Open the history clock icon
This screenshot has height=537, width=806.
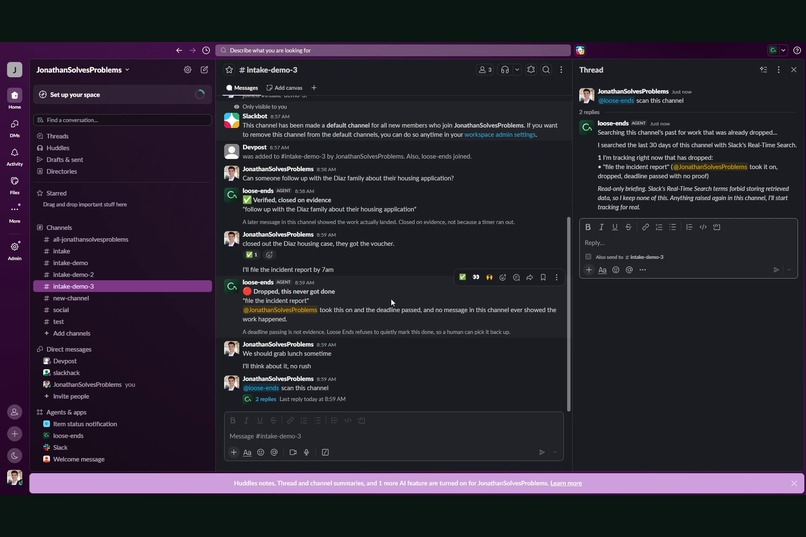click(x=206, y=50)
